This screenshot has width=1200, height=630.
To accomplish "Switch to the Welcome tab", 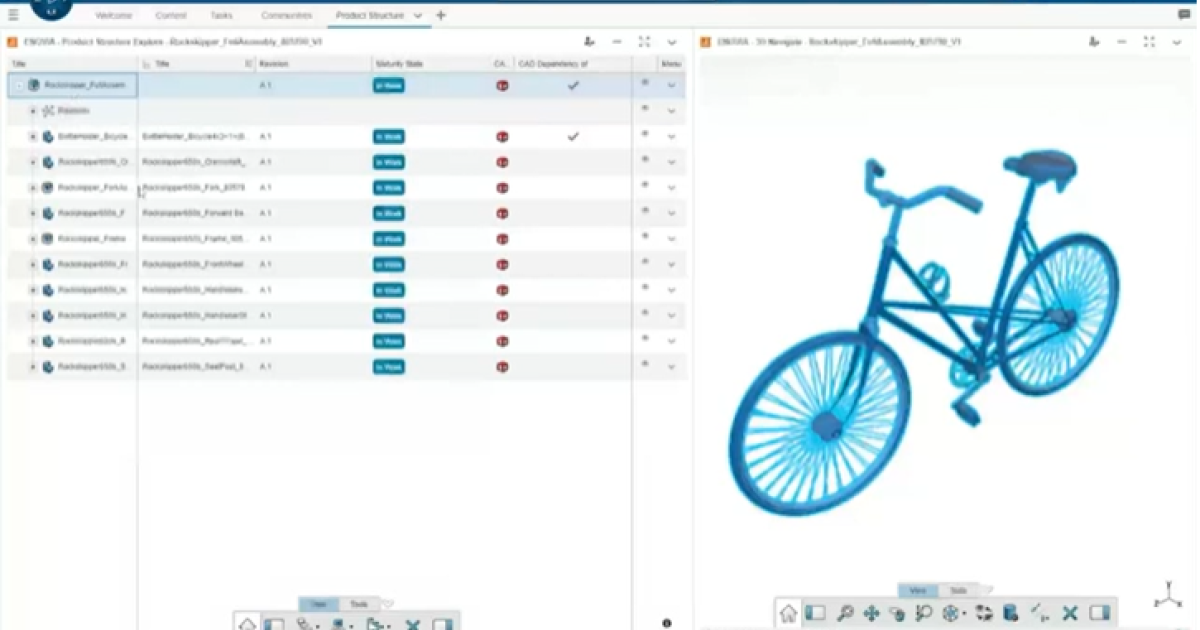I will (113, 16).
